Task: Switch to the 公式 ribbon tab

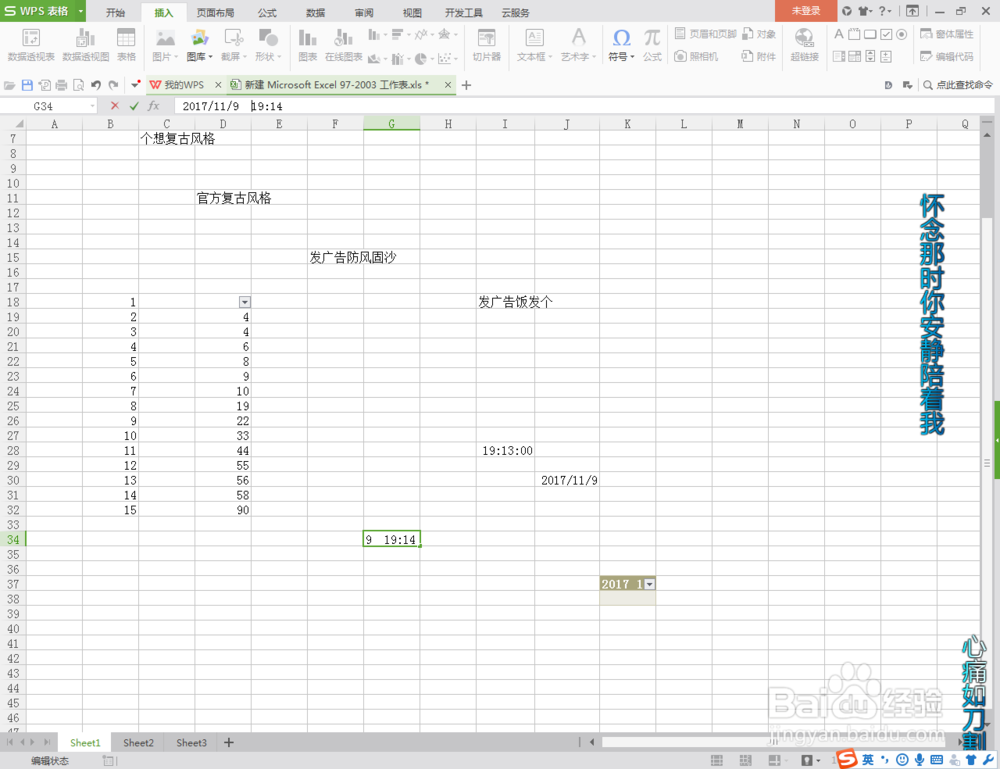Action: tap(267, 13)
